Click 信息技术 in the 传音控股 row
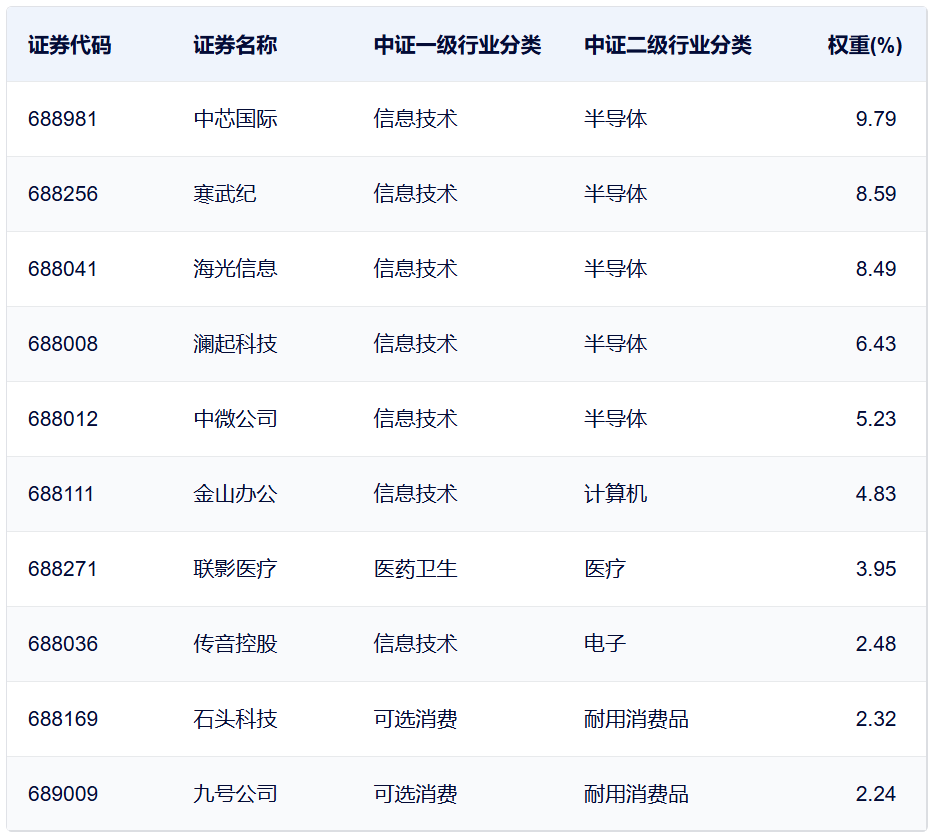The image size is (933, 838). click(x=415, y=644)
